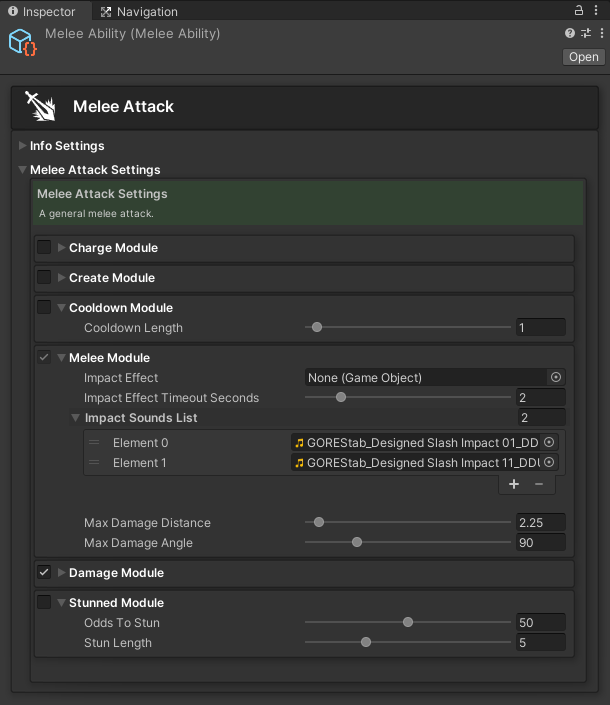Enable the Stunned Module checkbox
The image size is (610, 705).
[44, 603]
